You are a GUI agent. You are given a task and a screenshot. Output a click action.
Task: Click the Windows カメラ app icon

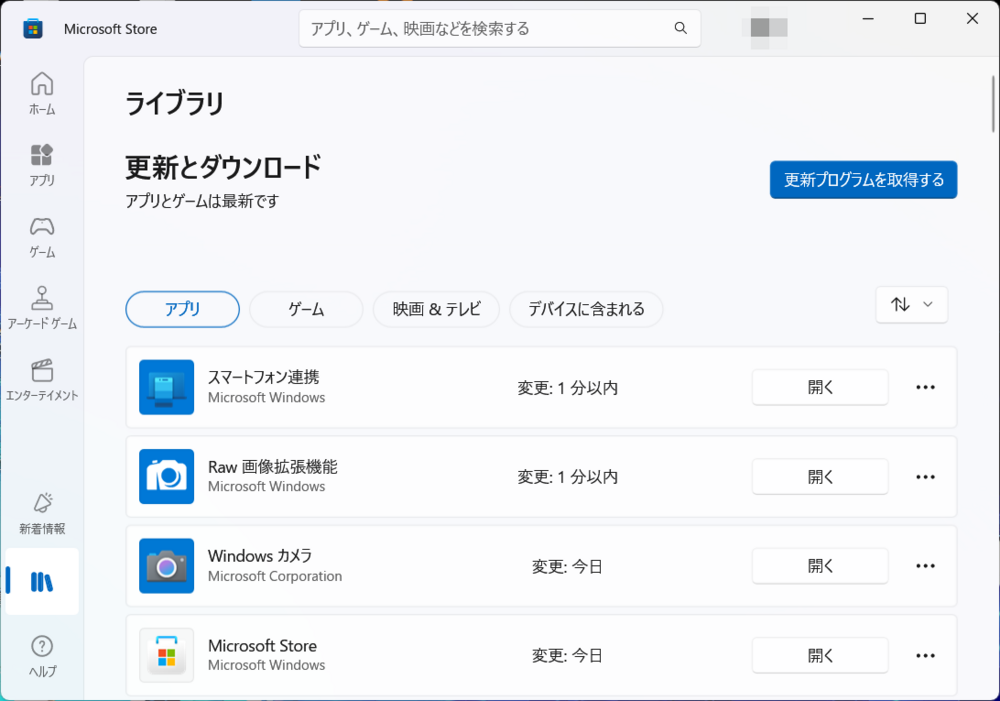(x=166, y=566)
